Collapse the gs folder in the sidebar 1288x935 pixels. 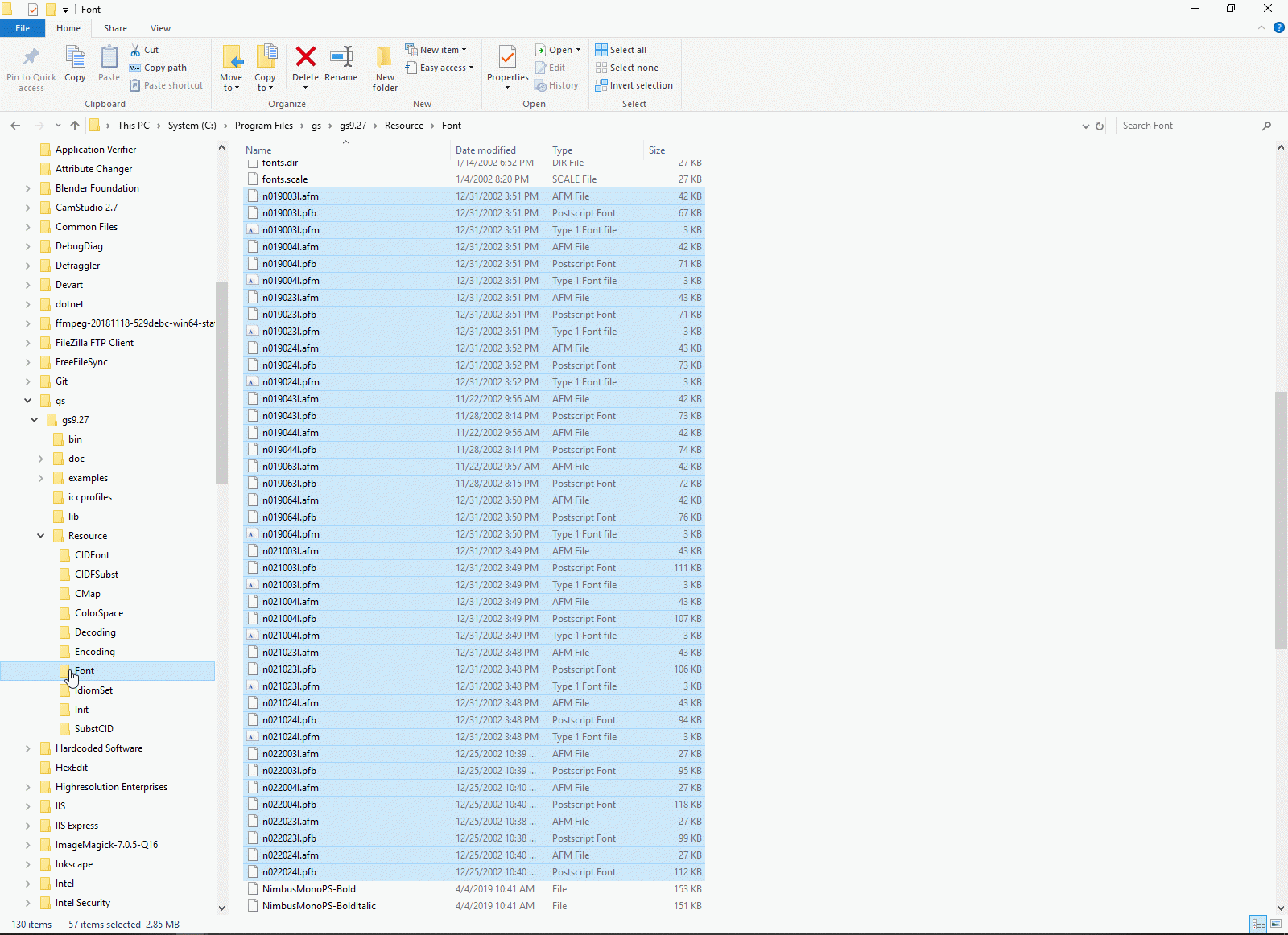tap(27, 400)
